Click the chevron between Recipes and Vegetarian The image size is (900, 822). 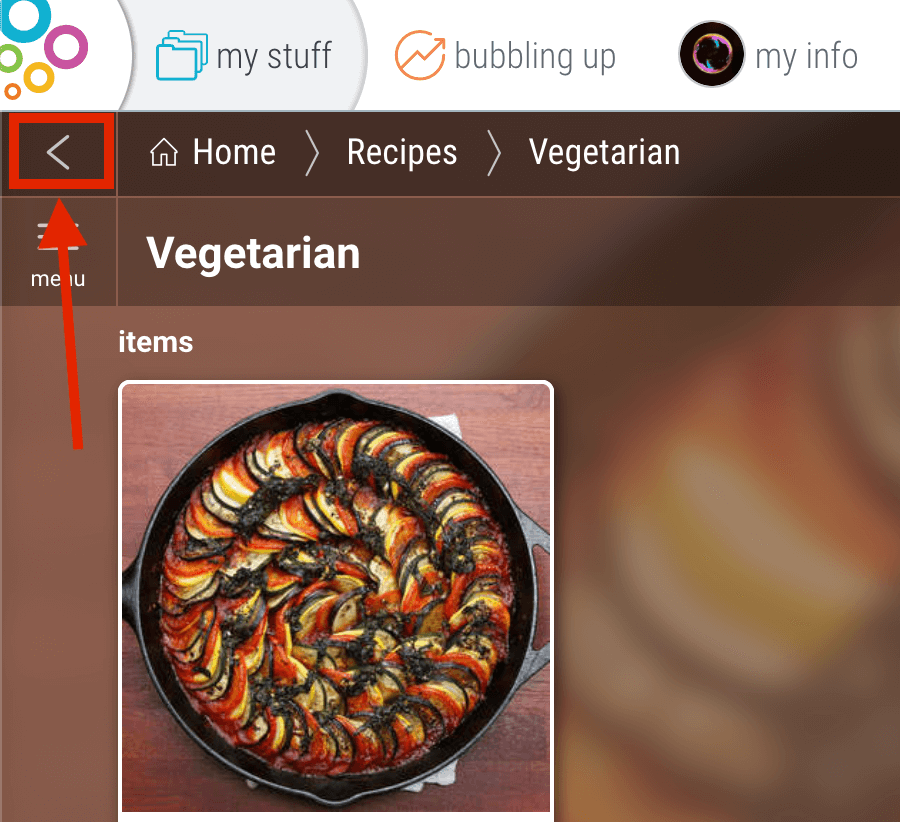click(x=494, y=153)
